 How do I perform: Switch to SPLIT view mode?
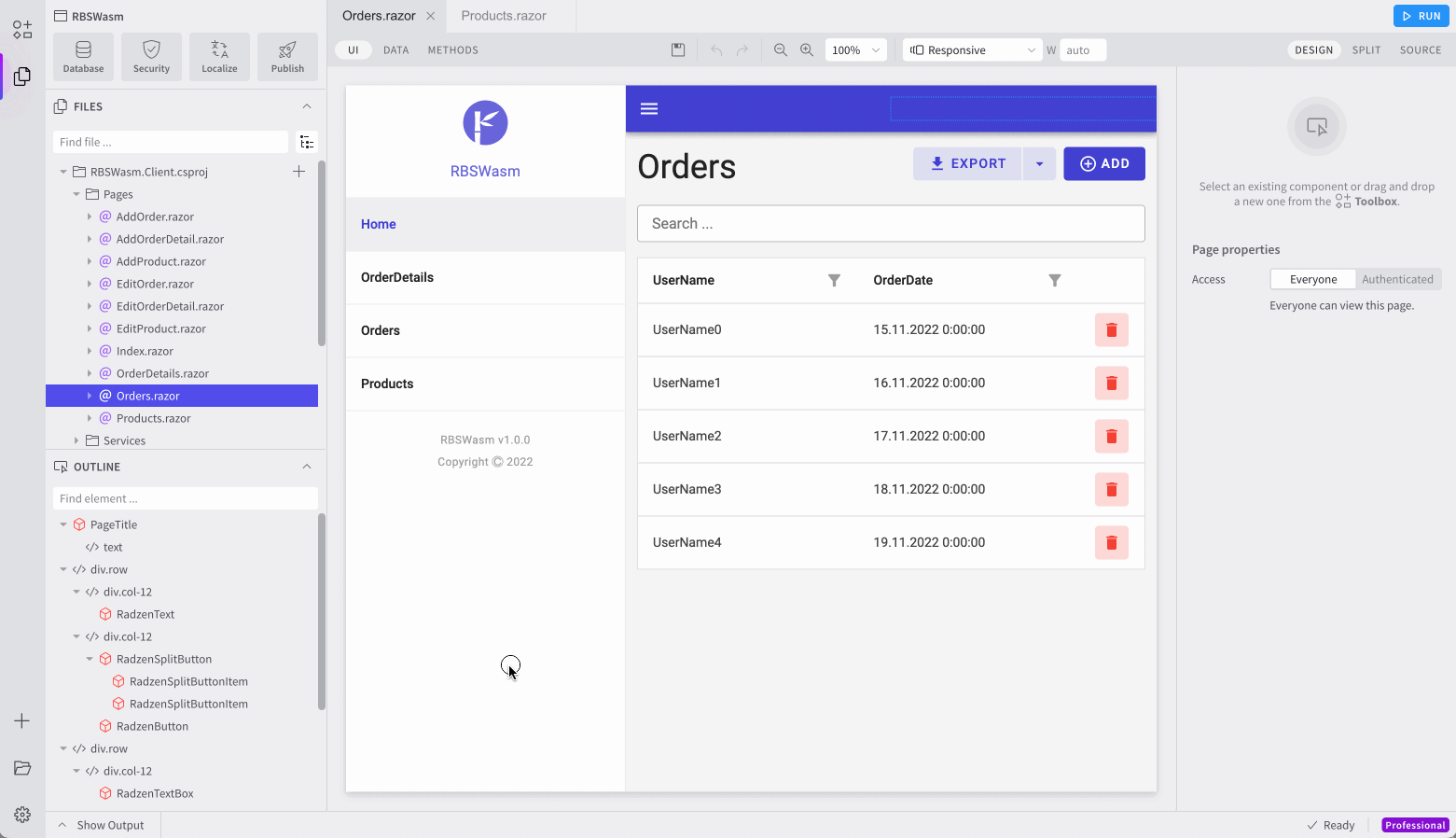[1366, 50]
